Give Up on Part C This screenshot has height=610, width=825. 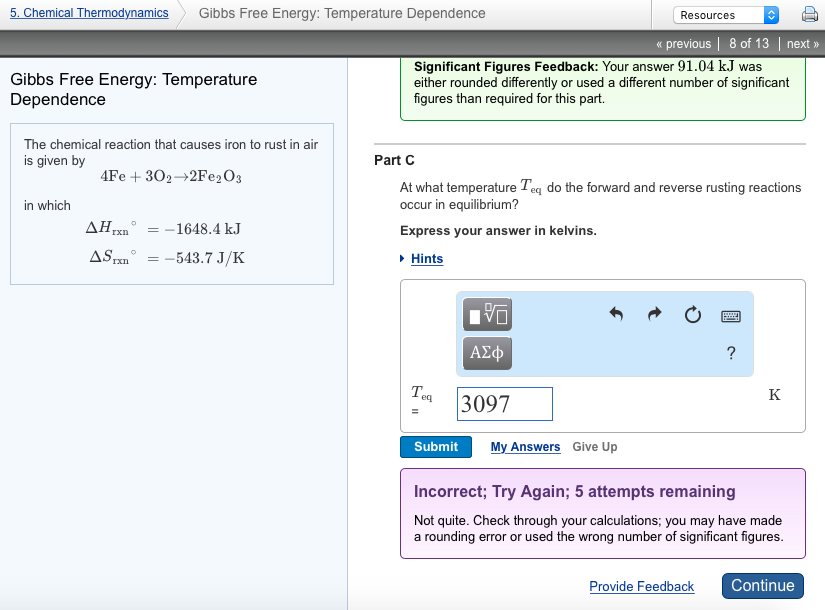pos(594,447)
